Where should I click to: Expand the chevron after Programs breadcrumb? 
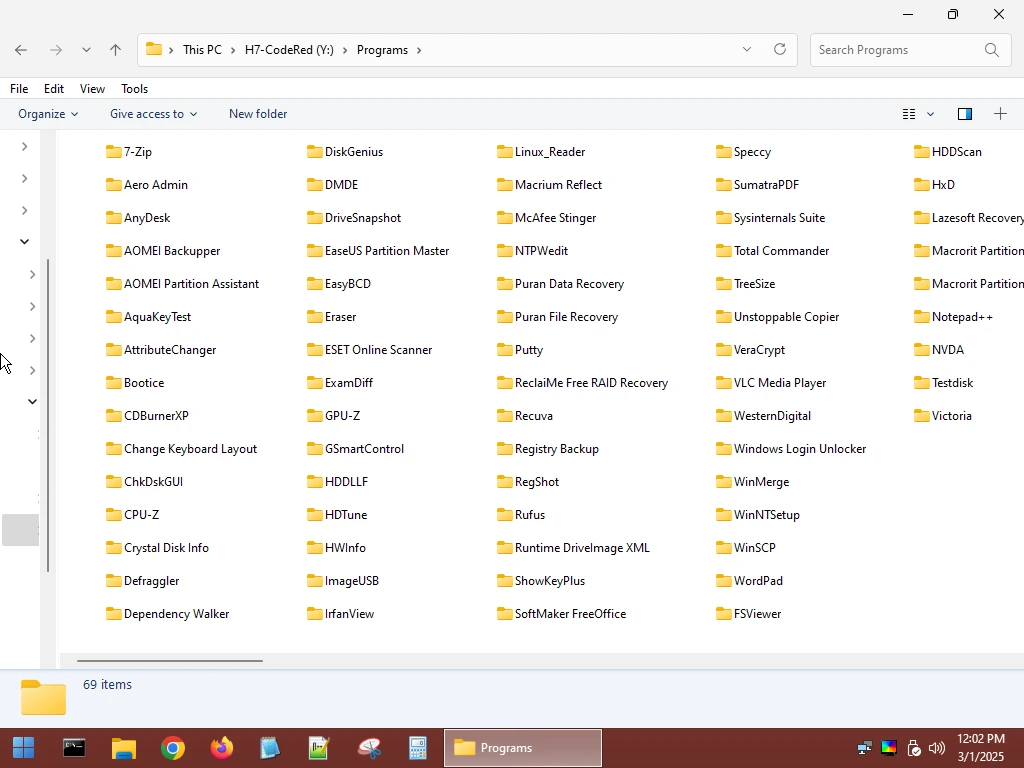(419, 50)
